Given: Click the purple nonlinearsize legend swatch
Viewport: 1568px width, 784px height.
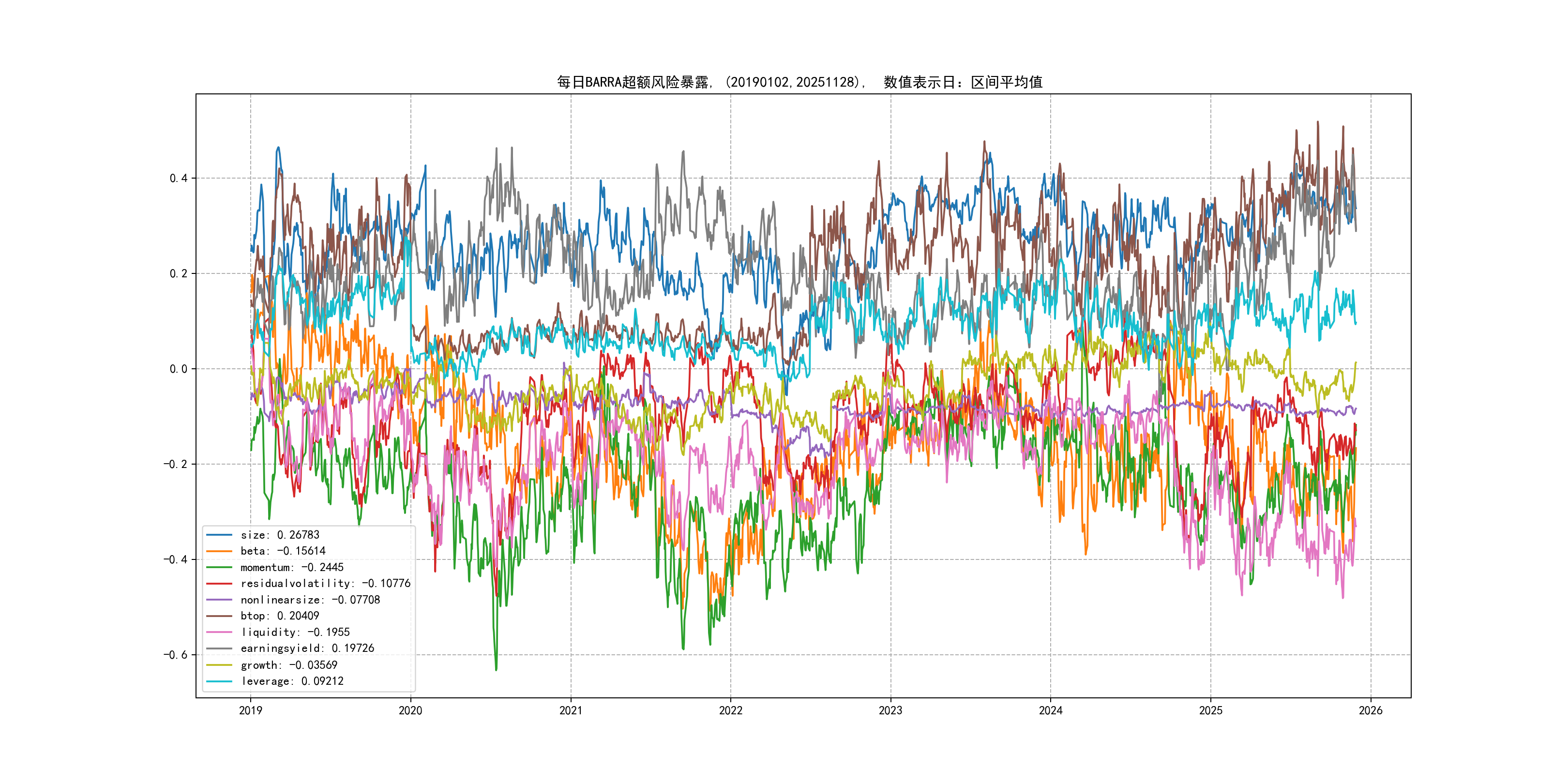Looking at the screenshot, I should 219,600.
